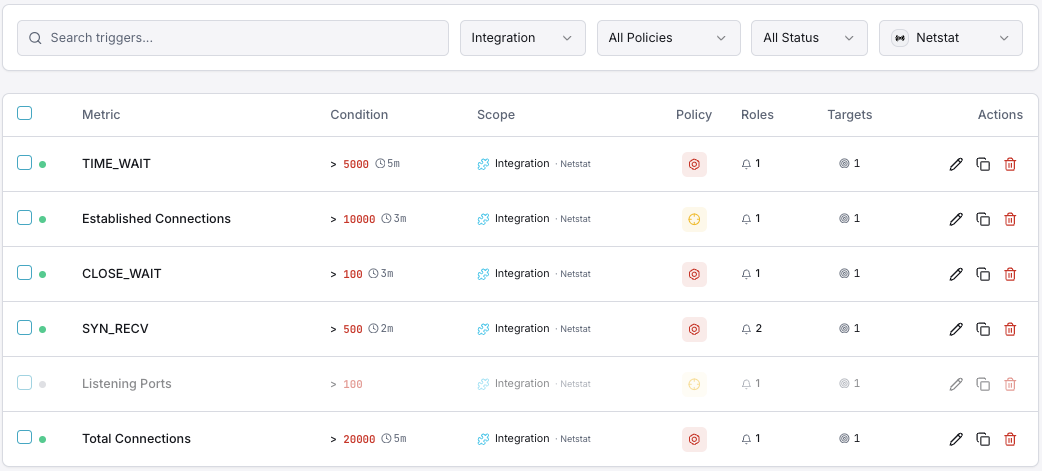The height and width of the screenshot is (471, 1042).
Task: Click the red policy icon for SYN_RECV
Action: pos(694,329)
